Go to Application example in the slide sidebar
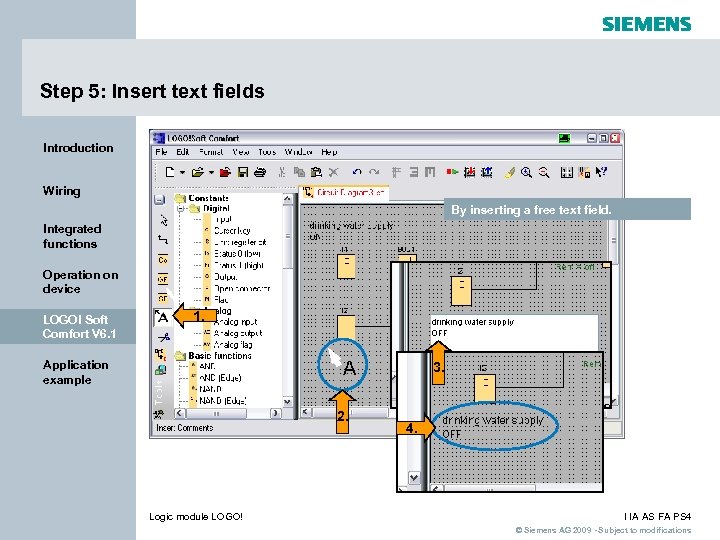Screen dimensions: 720x540 point(76,372)
